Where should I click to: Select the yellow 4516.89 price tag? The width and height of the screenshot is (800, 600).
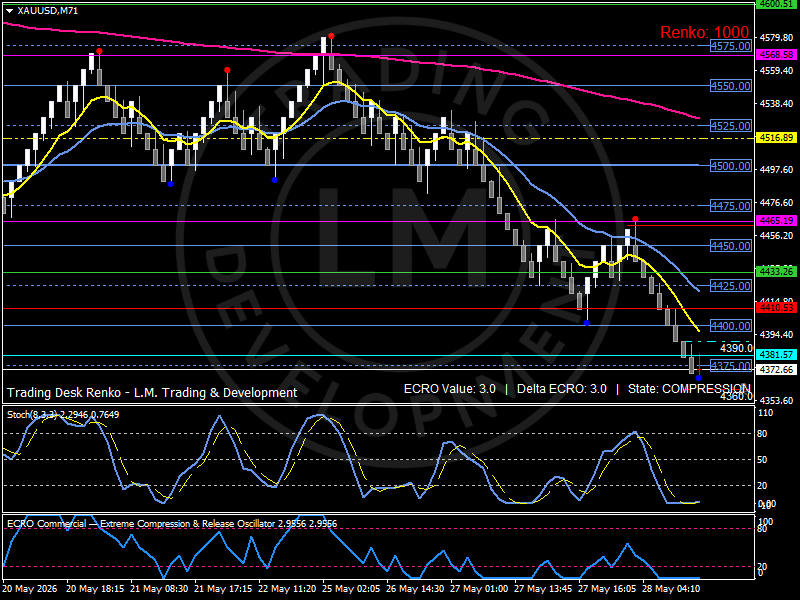click(776, 138)
